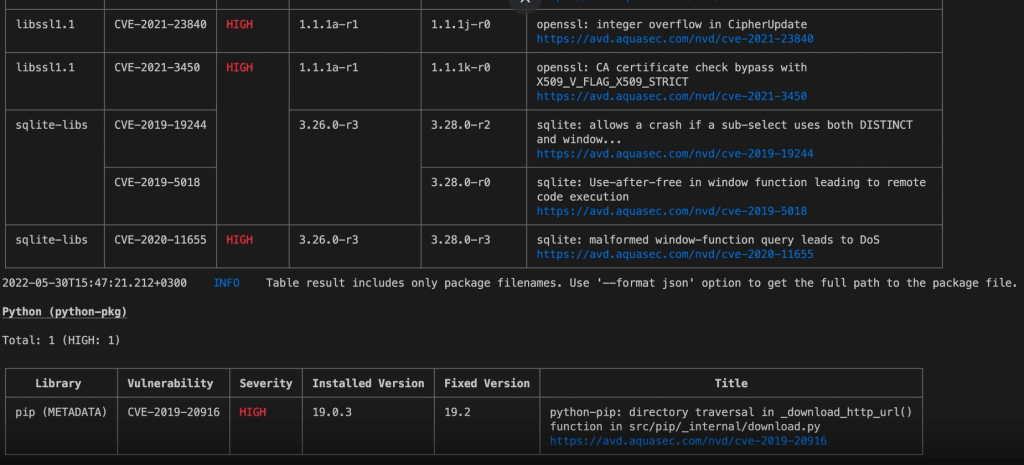
Task: Click the CVE-2020-11655 vulnerability ID cell
Action: [x=160, y=240]
